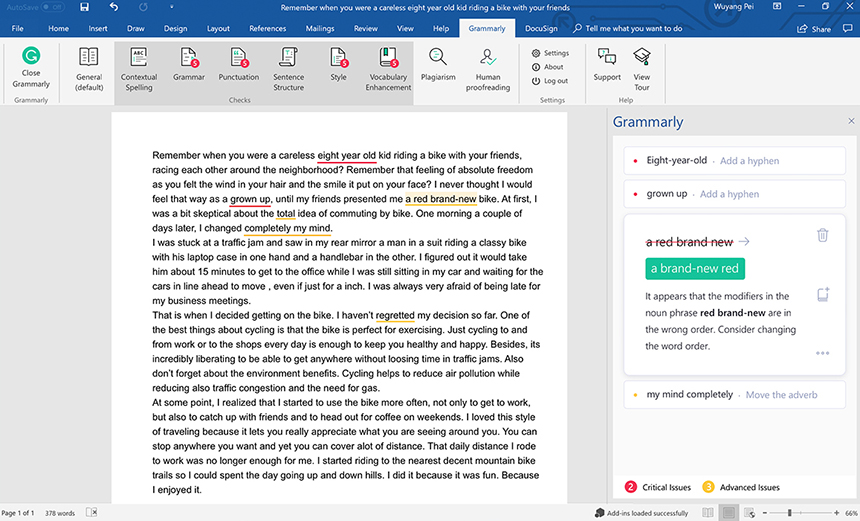Switch to the DocuSign tab
The image size is (860, 521).
tap(541, 28)
